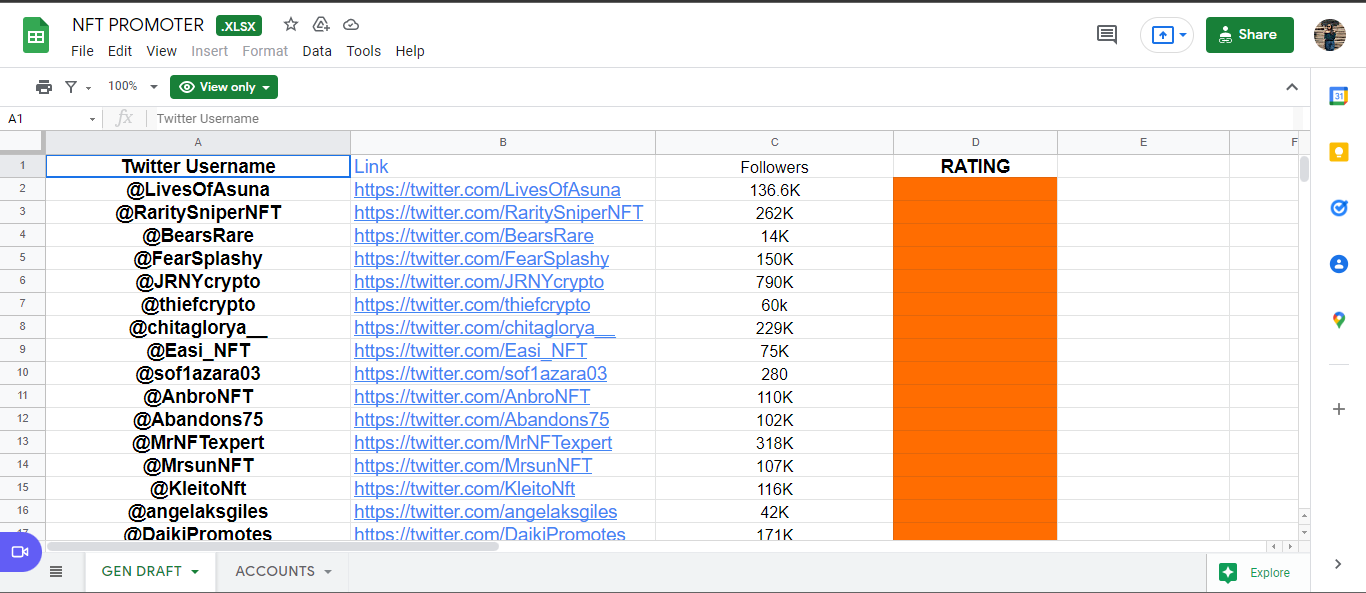Open Google Keep notes sidebar icon
1366x593 pixels.
(1338, 152)
